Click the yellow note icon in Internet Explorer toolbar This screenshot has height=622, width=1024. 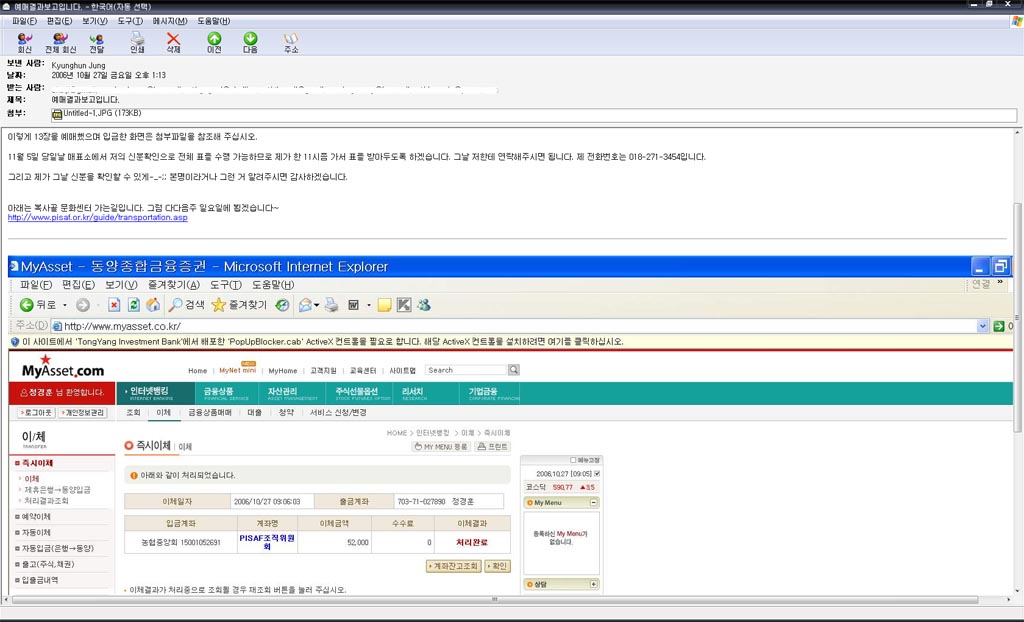[385, 305]
